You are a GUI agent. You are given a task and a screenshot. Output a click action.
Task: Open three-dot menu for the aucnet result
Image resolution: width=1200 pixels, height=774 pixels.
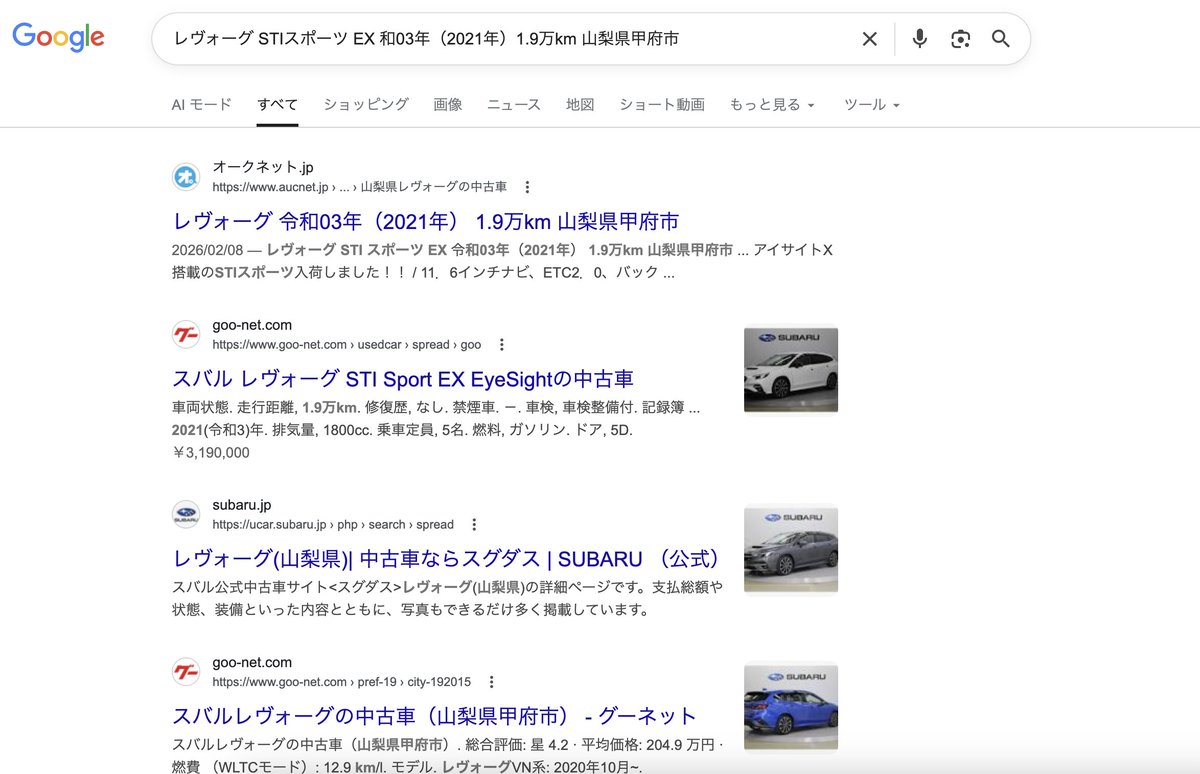click(x=525, y=187)
